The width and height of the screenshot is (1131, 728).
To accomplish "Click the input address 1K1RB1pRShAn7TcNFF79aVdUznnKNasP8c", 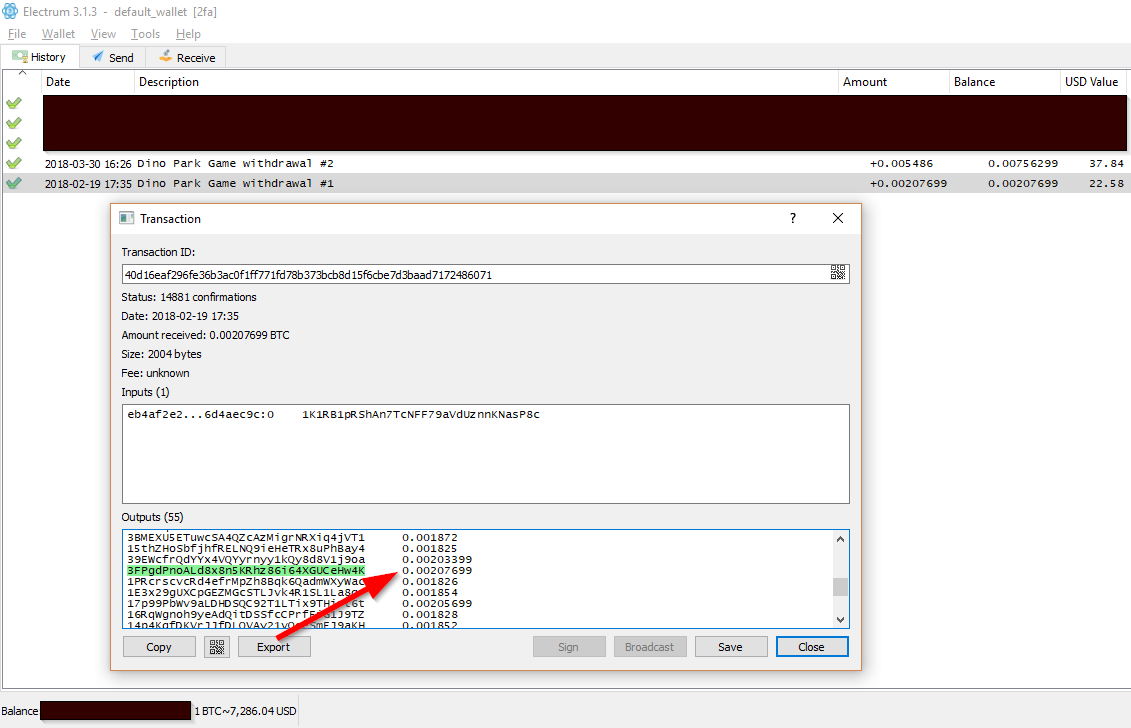I will coord(421,414).
